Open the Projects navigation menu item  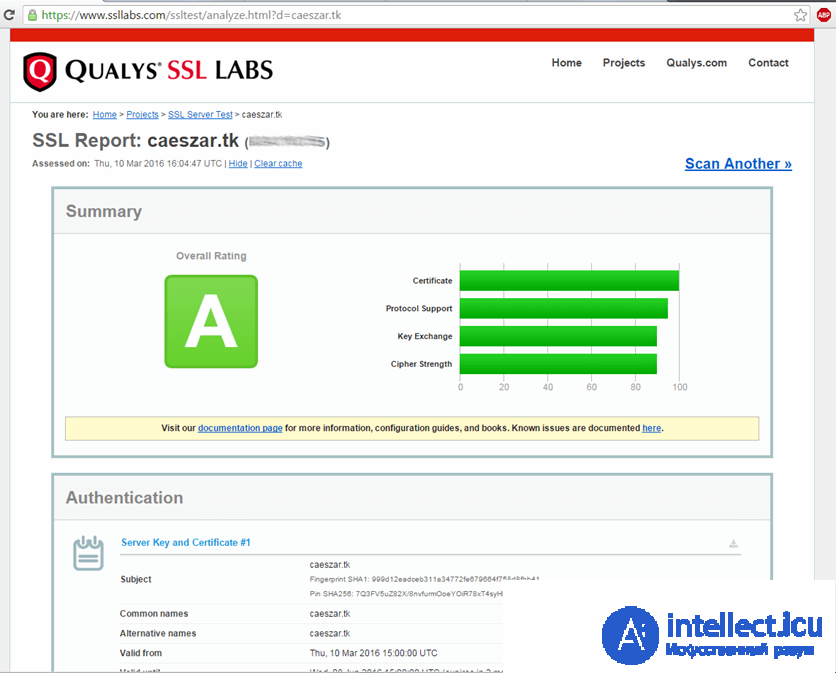click(624, 63)
